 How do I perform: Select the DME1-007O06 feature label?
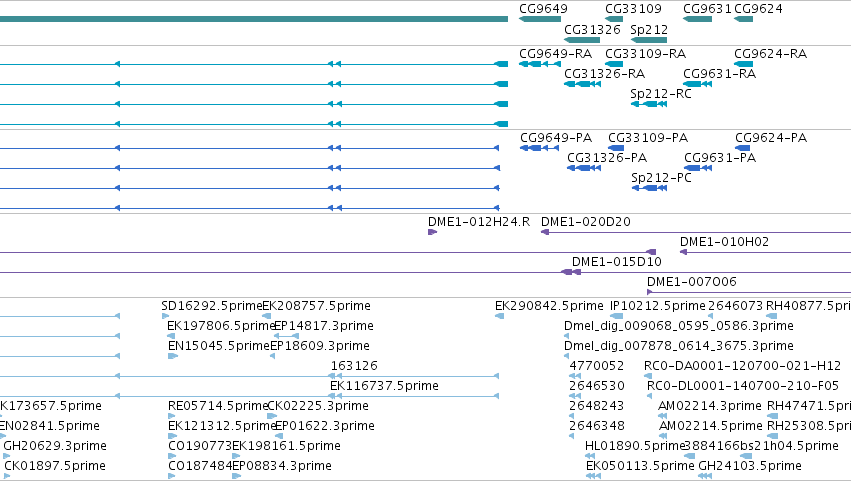tap(691, 282)
